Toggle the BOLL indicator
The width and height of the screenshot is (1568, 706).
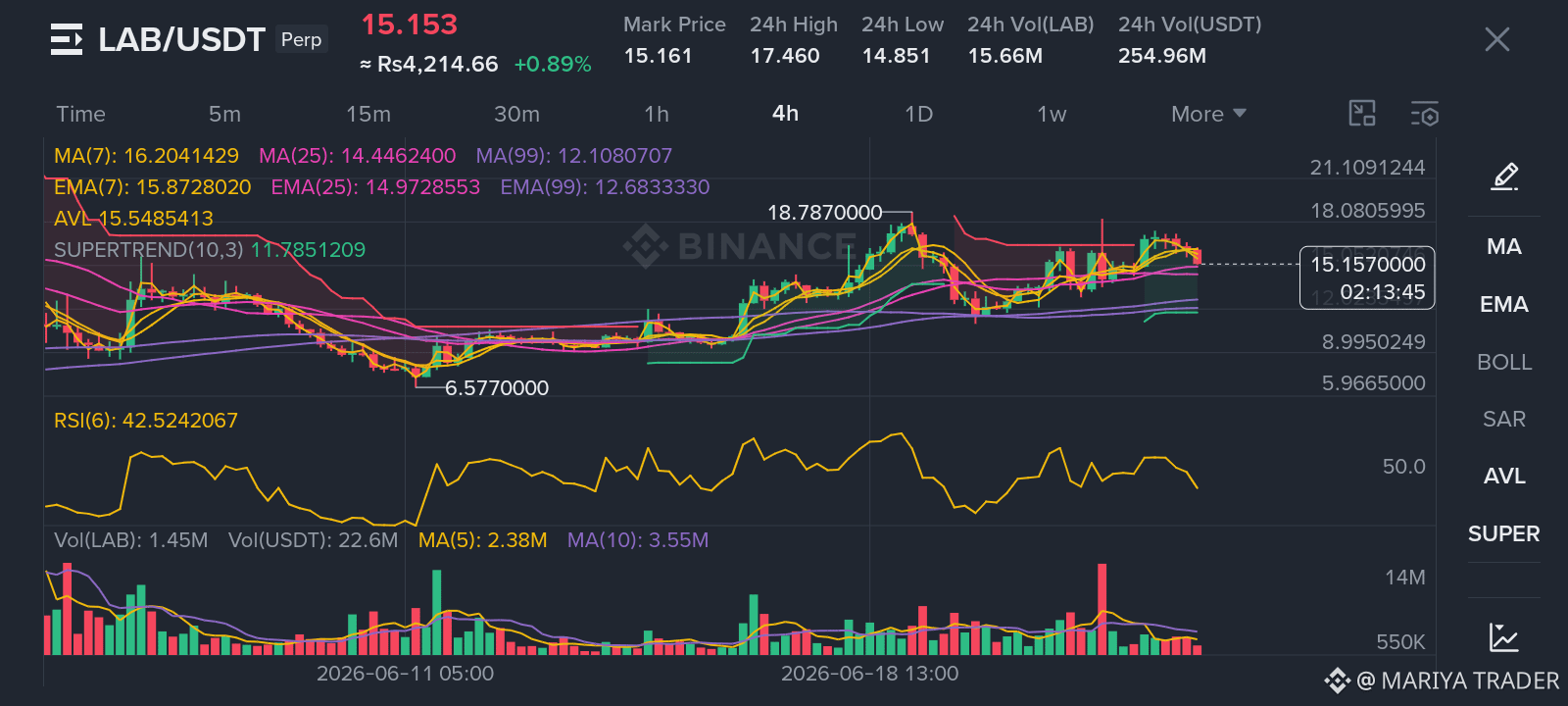1504,362
